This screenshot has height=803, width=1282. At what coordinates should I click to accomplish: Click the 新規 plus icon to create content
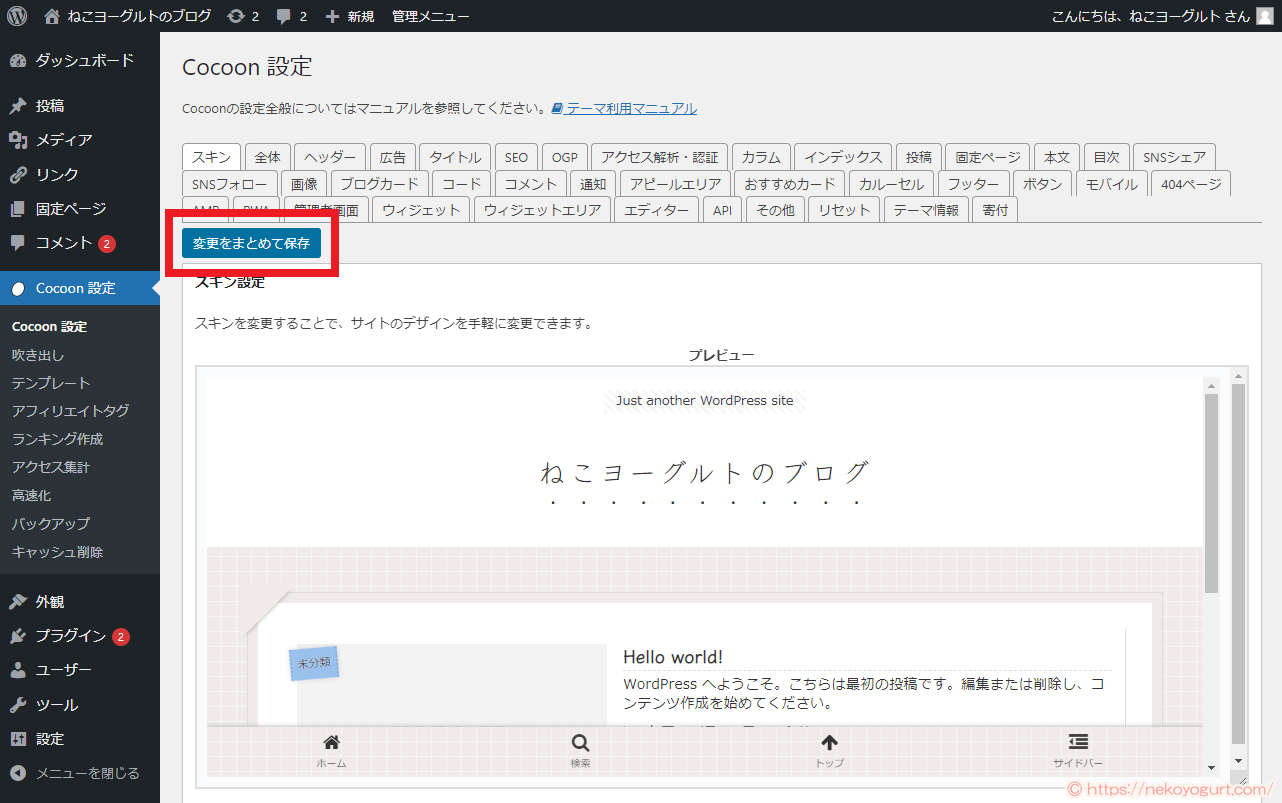[x=334, y=15]
